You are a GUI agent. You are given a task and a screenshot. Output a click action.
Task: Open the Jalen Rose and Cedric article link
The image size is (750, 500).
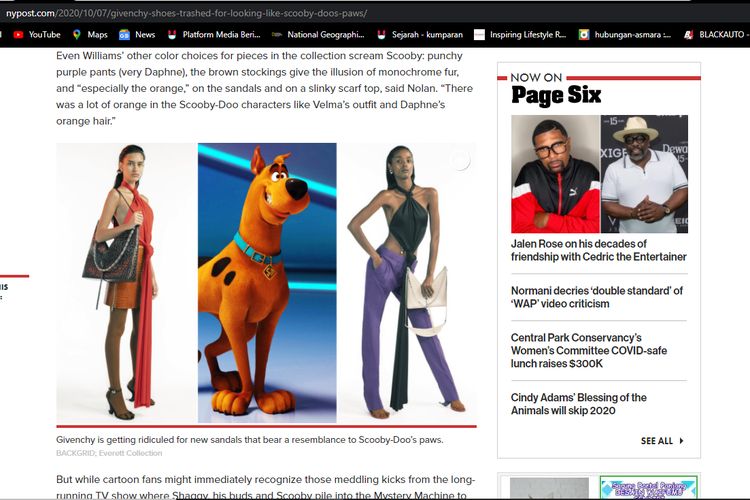click(598, 250)
